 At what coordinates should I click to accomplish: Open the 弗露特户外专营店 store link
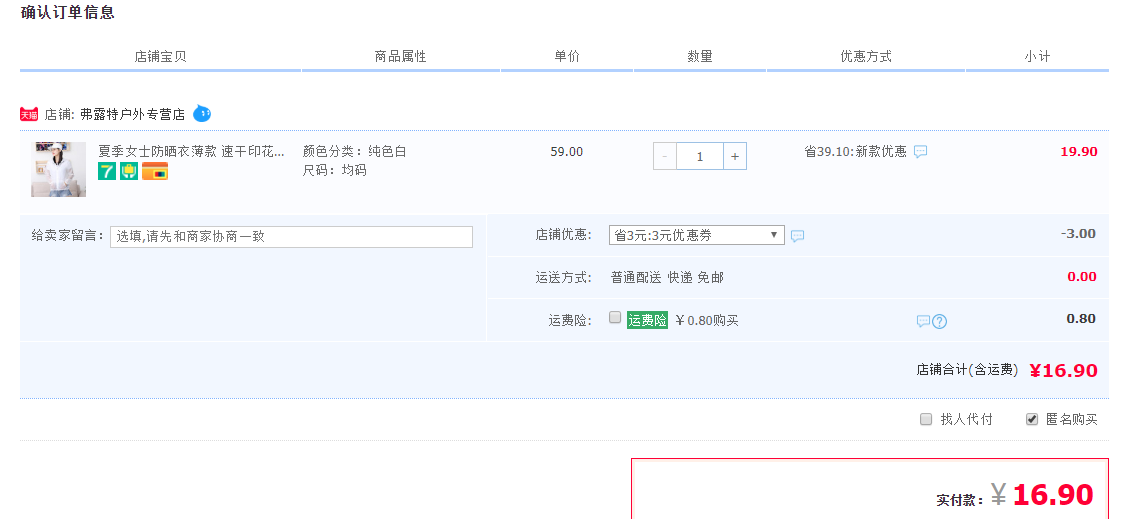tap(132, 114)
